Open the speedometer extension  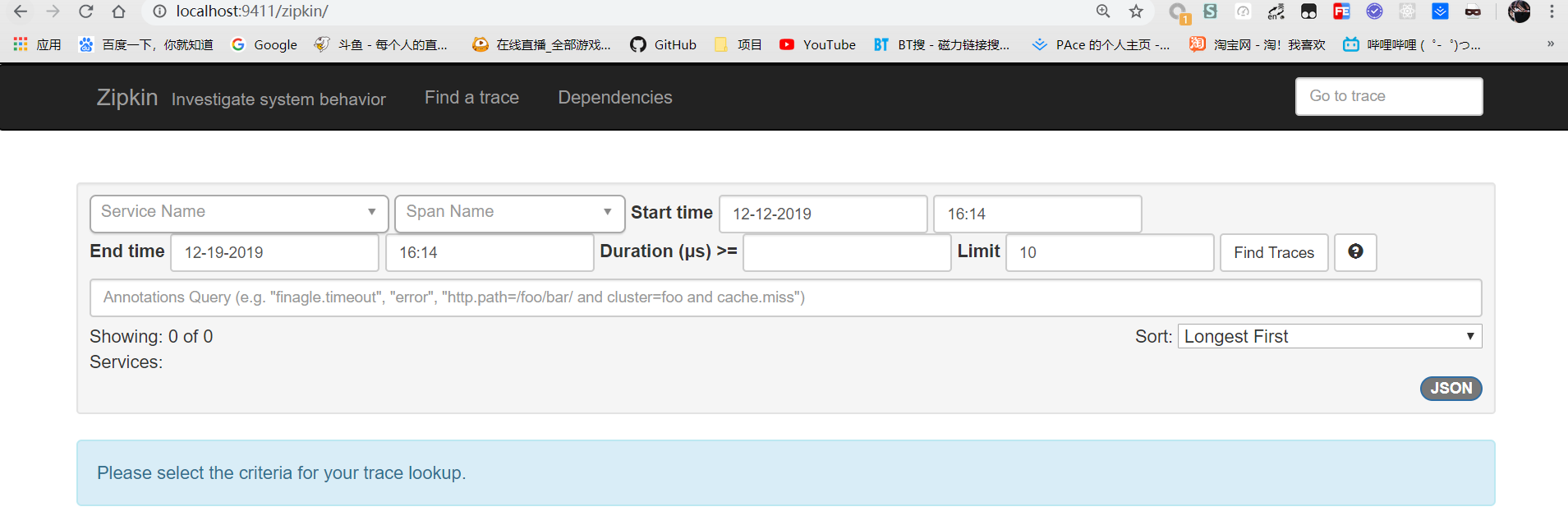coord(1244,12)
